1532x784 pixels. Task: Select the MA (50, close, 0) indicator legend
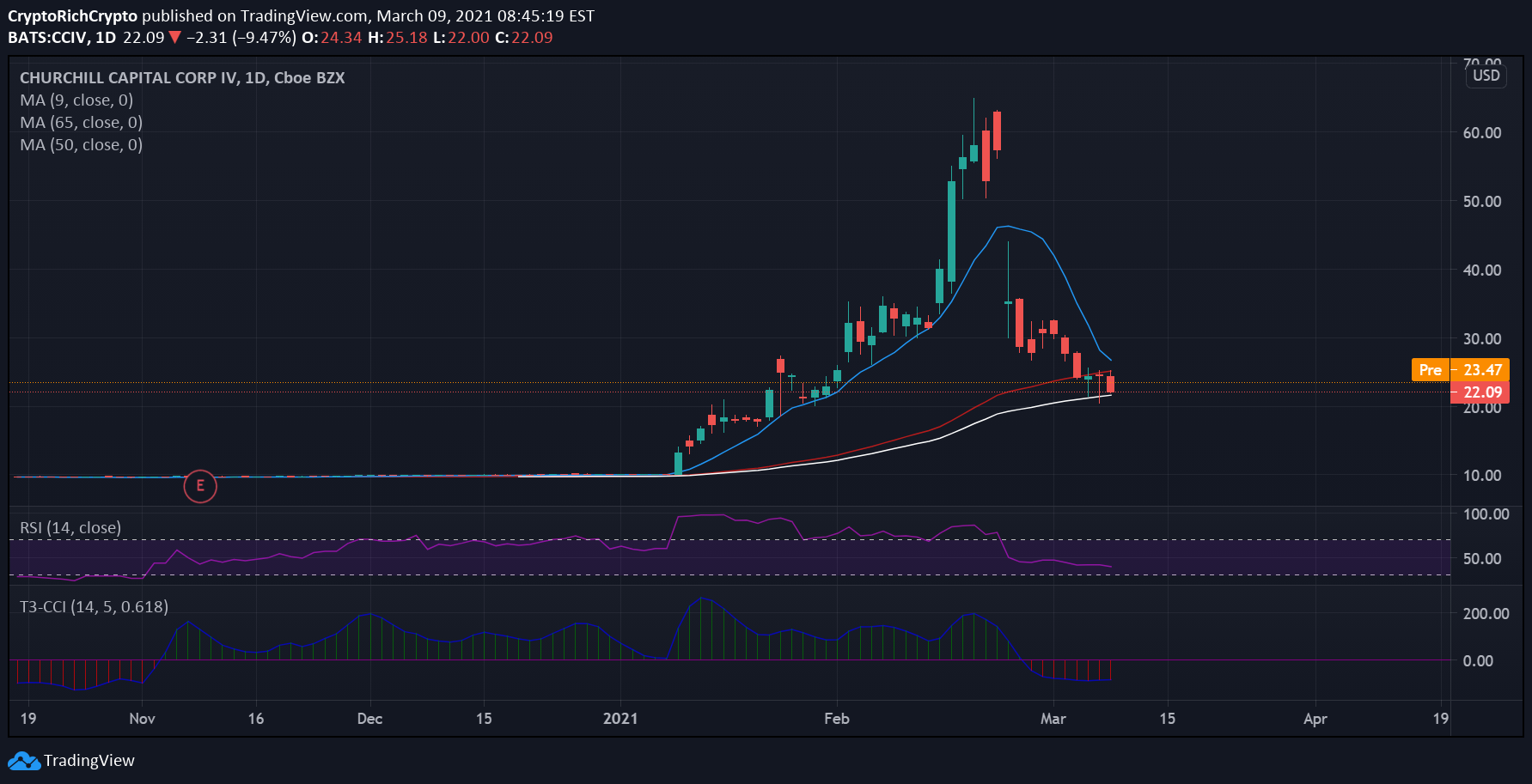click(x=82, y=145)
